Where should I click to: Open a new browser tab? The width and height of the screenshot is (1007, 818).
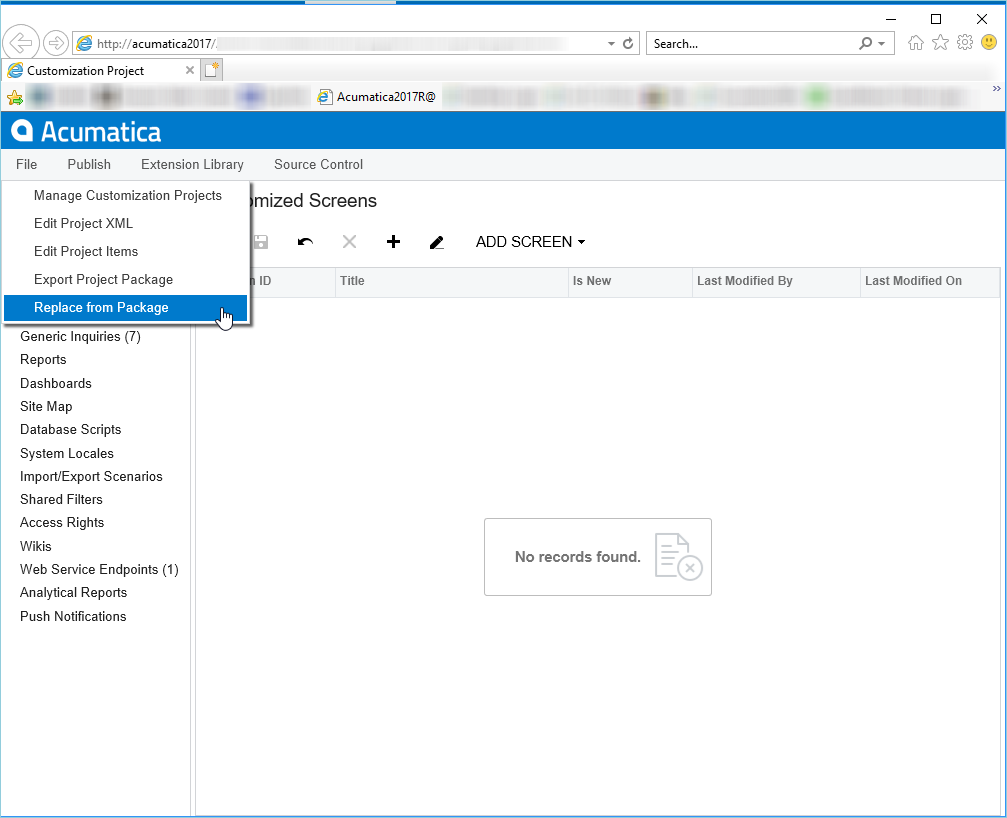click(x=213, y=70)
